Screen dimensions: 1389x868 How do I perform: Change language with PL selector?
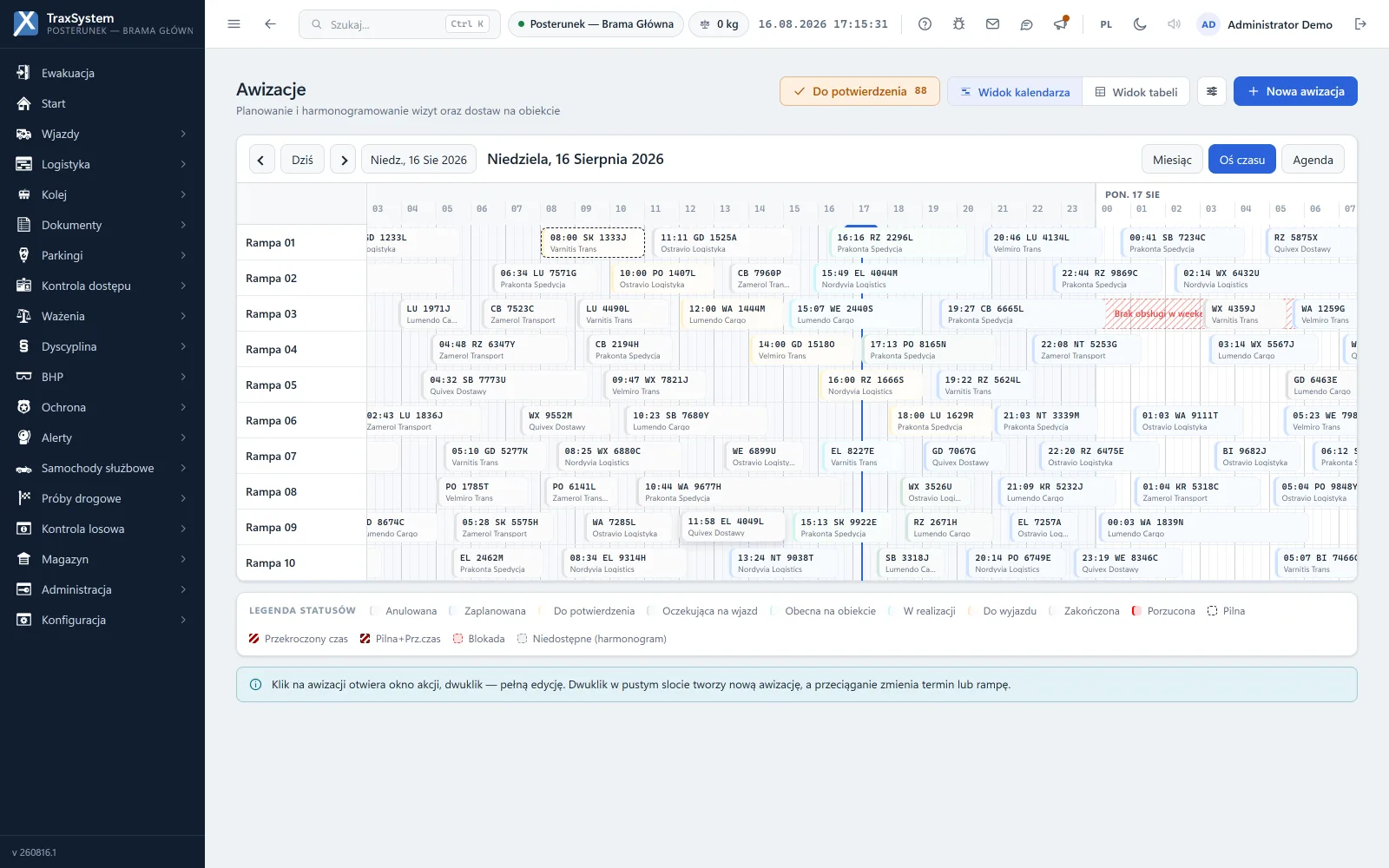coord(1106,24)
